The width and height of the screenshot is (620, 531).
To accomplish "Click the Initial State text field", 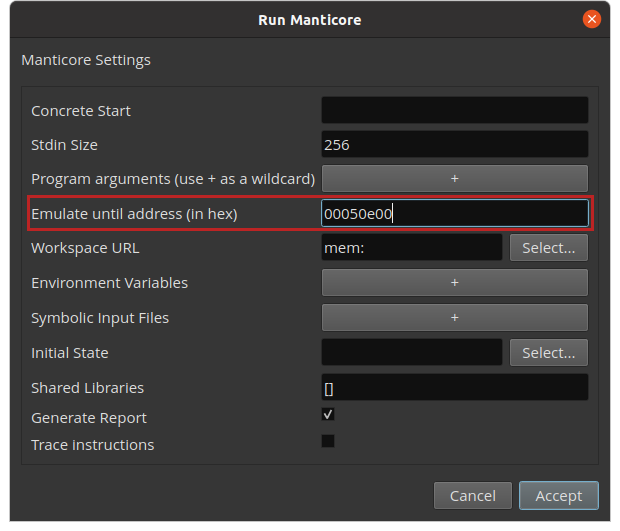I will 411,352.
